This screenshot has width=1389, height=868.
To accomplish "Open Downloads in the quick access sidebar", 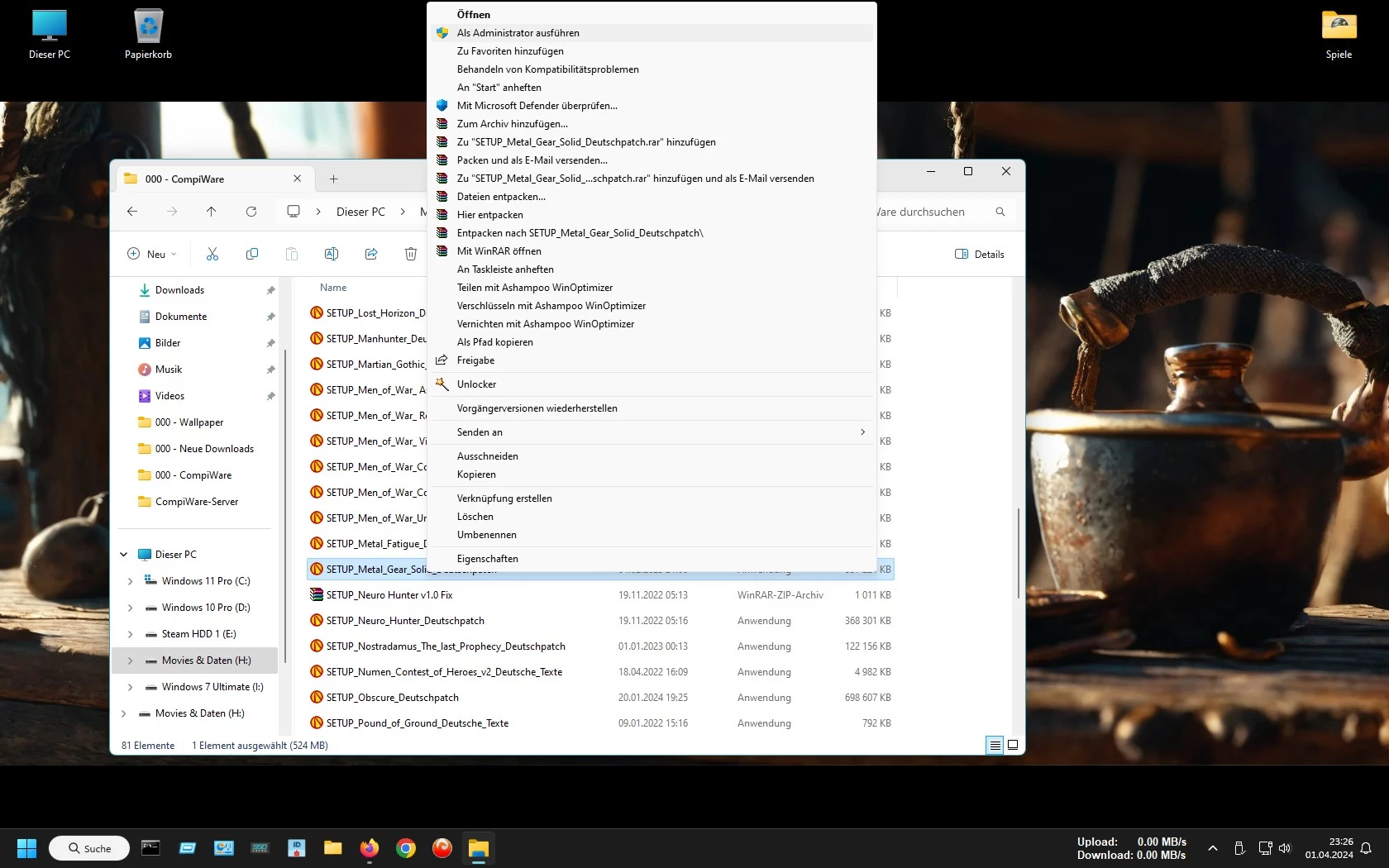I will [179, 290].
